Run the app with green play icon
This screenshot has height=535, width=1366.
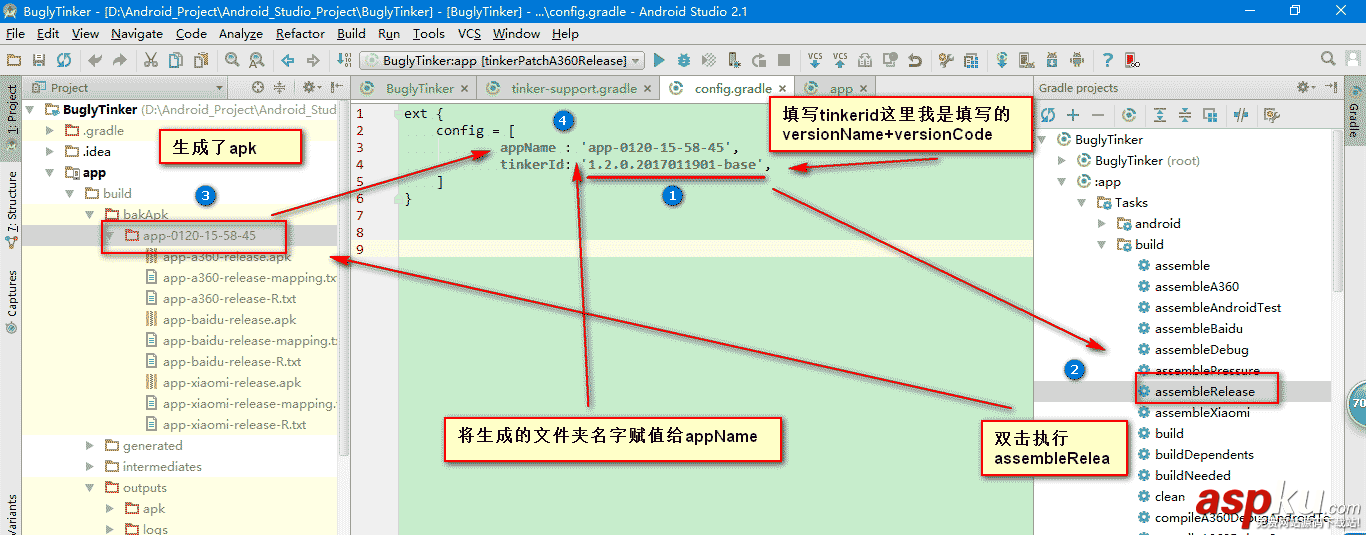(x=659, y=61)
